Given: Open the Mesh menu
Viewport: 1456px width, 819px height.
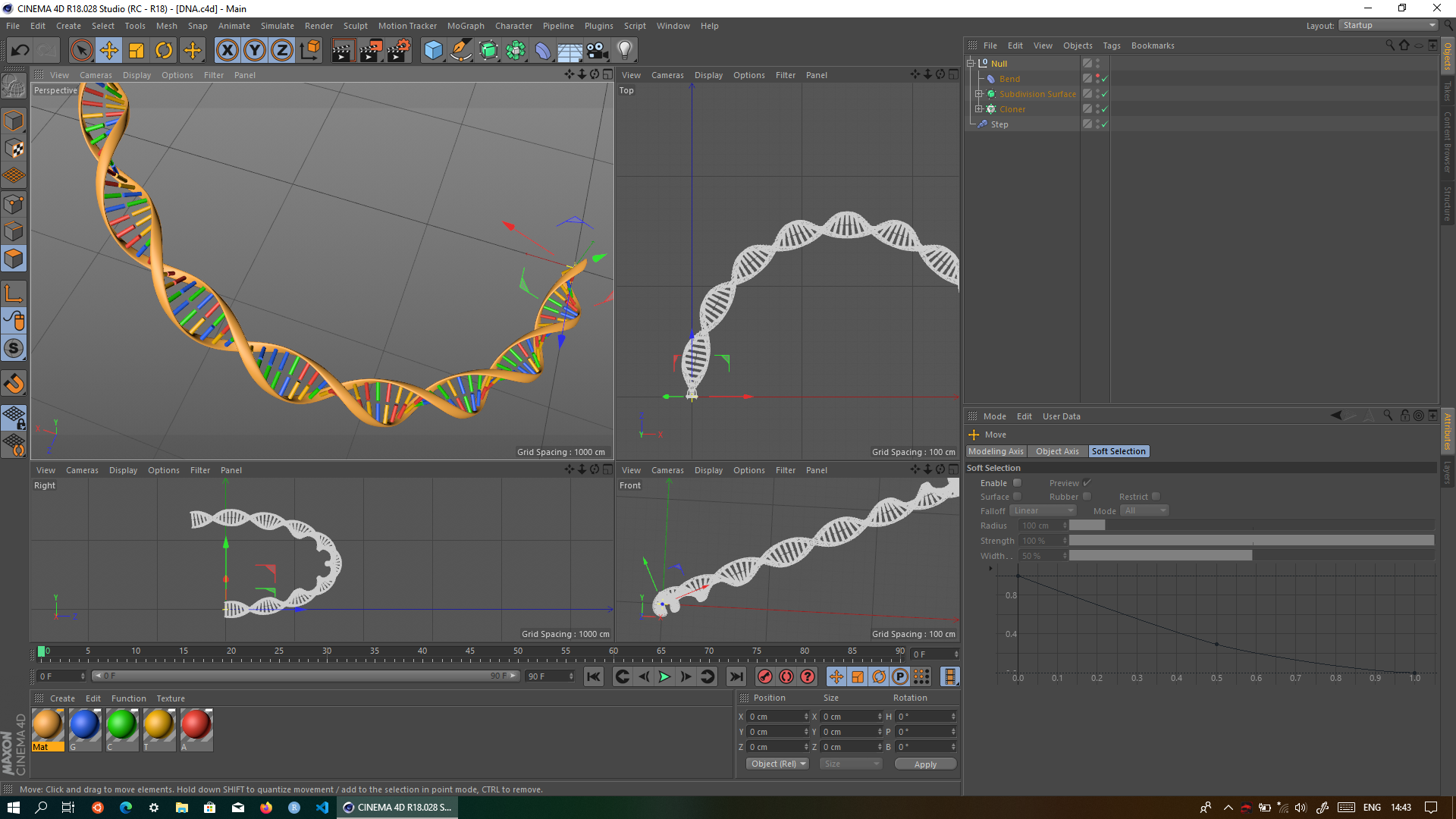Looking at the screenshot, I should [x=166, y=26].
